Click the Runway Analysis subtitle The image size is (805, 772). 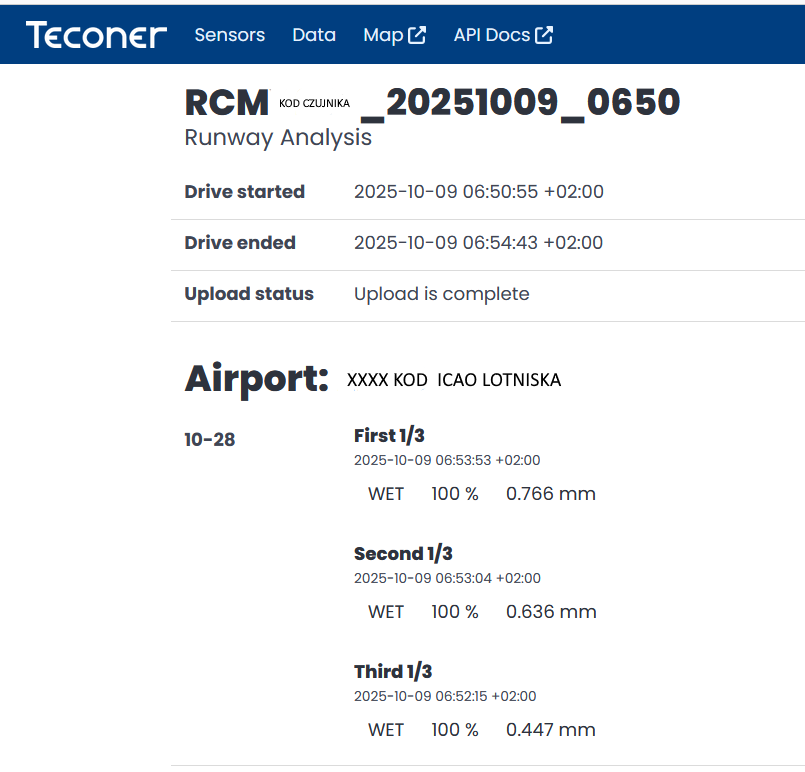278,138
